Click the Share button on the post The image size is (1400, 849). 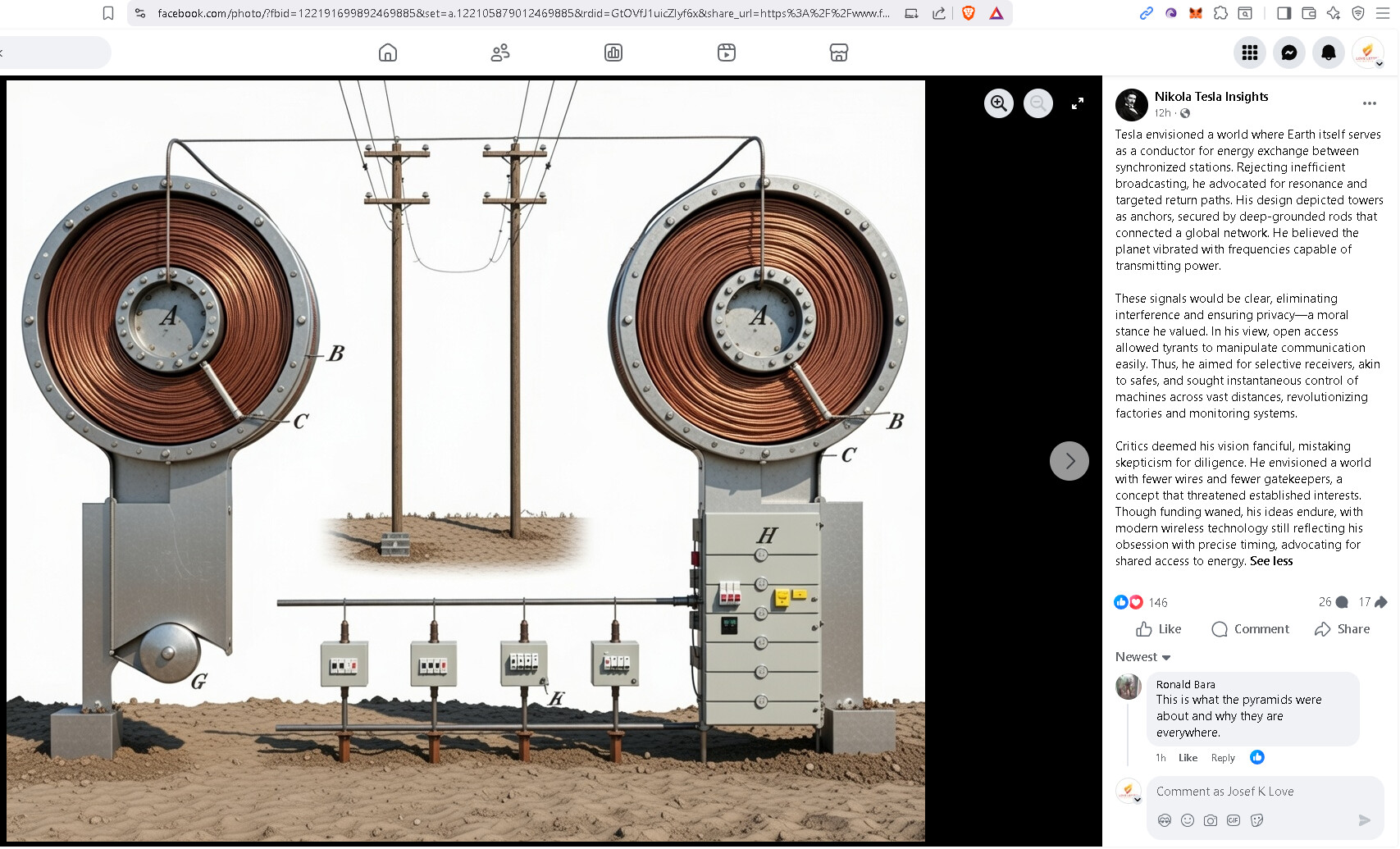click(x=1343, y=629)
